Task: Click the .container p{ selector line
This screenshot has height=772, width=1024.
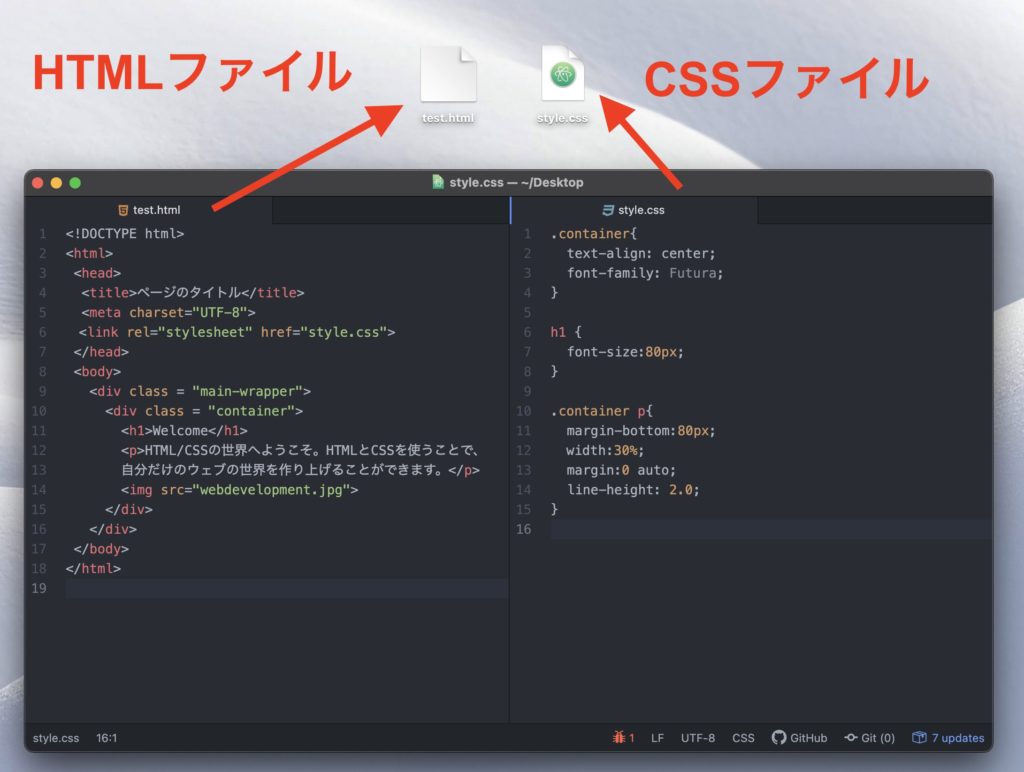Action: click(x=601, y=411)
